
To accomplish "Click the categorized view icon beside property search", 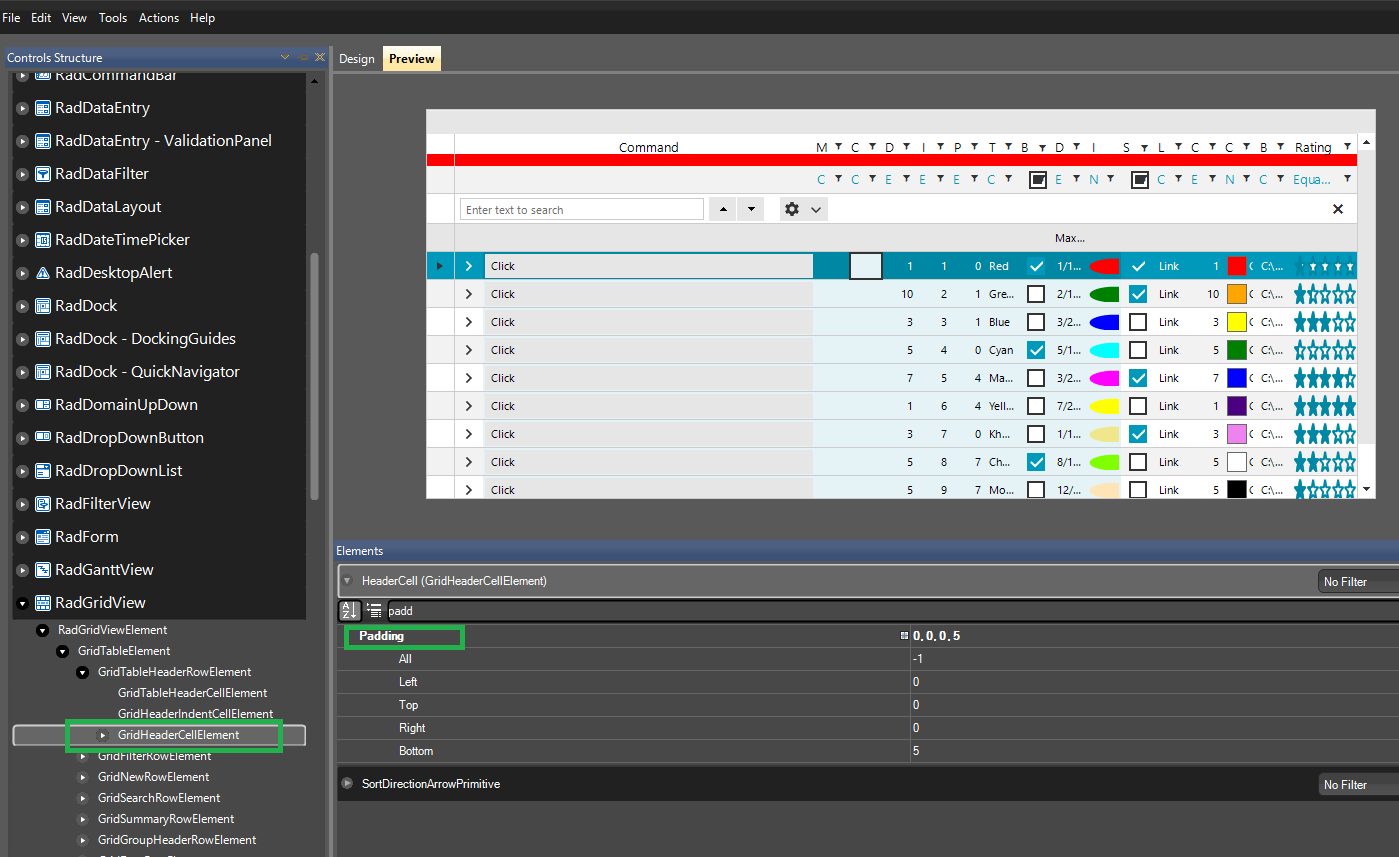I will coord(374,610).
